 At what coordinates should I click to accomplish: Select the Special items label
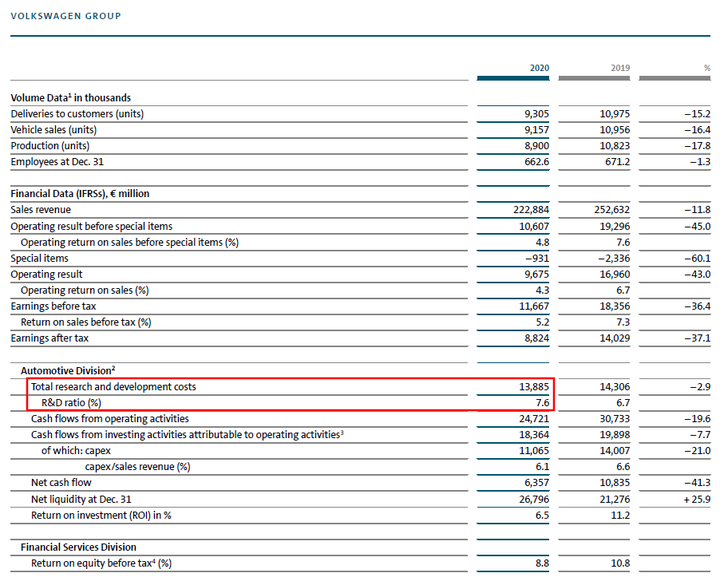pyautogui.click(x=39, y=259)
